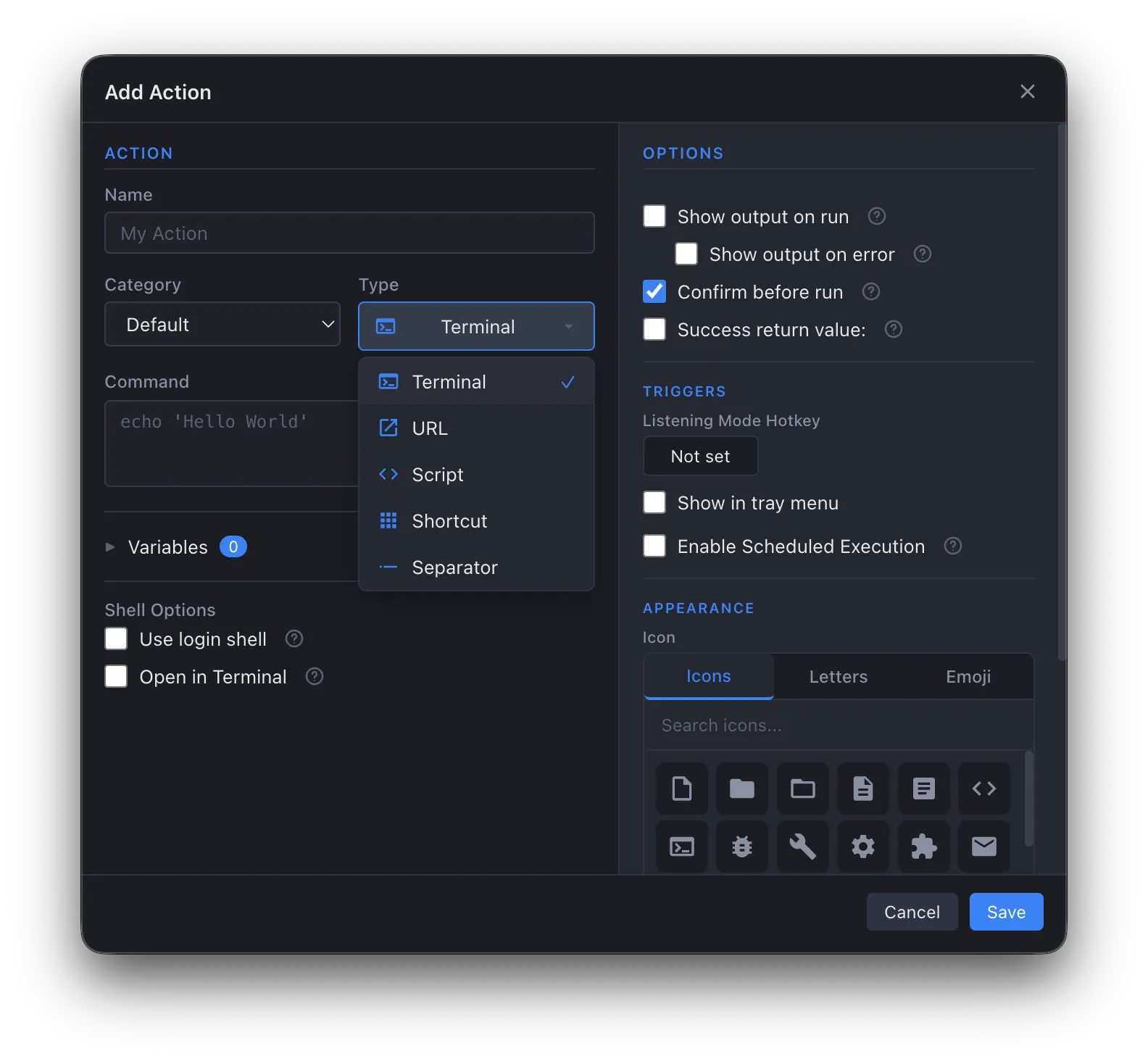Image resolution: width=1148 pixels, height=1061 pixels.
Task: Close the Add Action dialog
Action: 1027,91
